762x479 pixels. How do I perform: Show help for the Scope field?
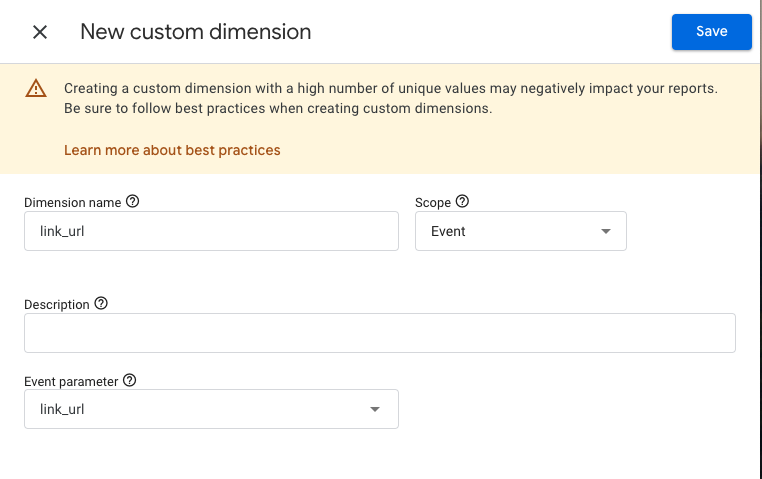click(x=462, y=202)
